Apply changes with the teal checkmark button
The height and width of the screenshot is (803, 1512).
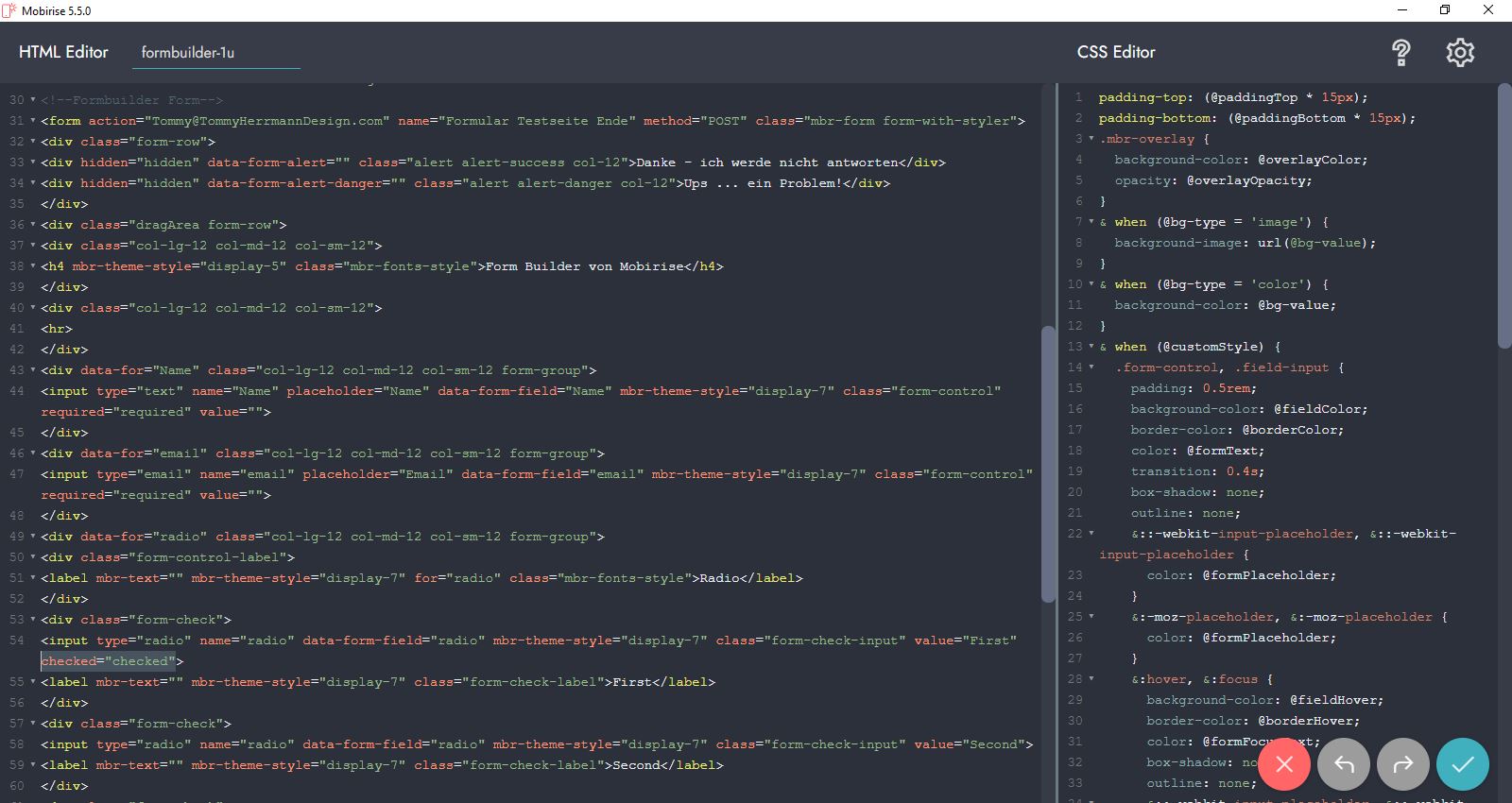(x=1463, y=764)
